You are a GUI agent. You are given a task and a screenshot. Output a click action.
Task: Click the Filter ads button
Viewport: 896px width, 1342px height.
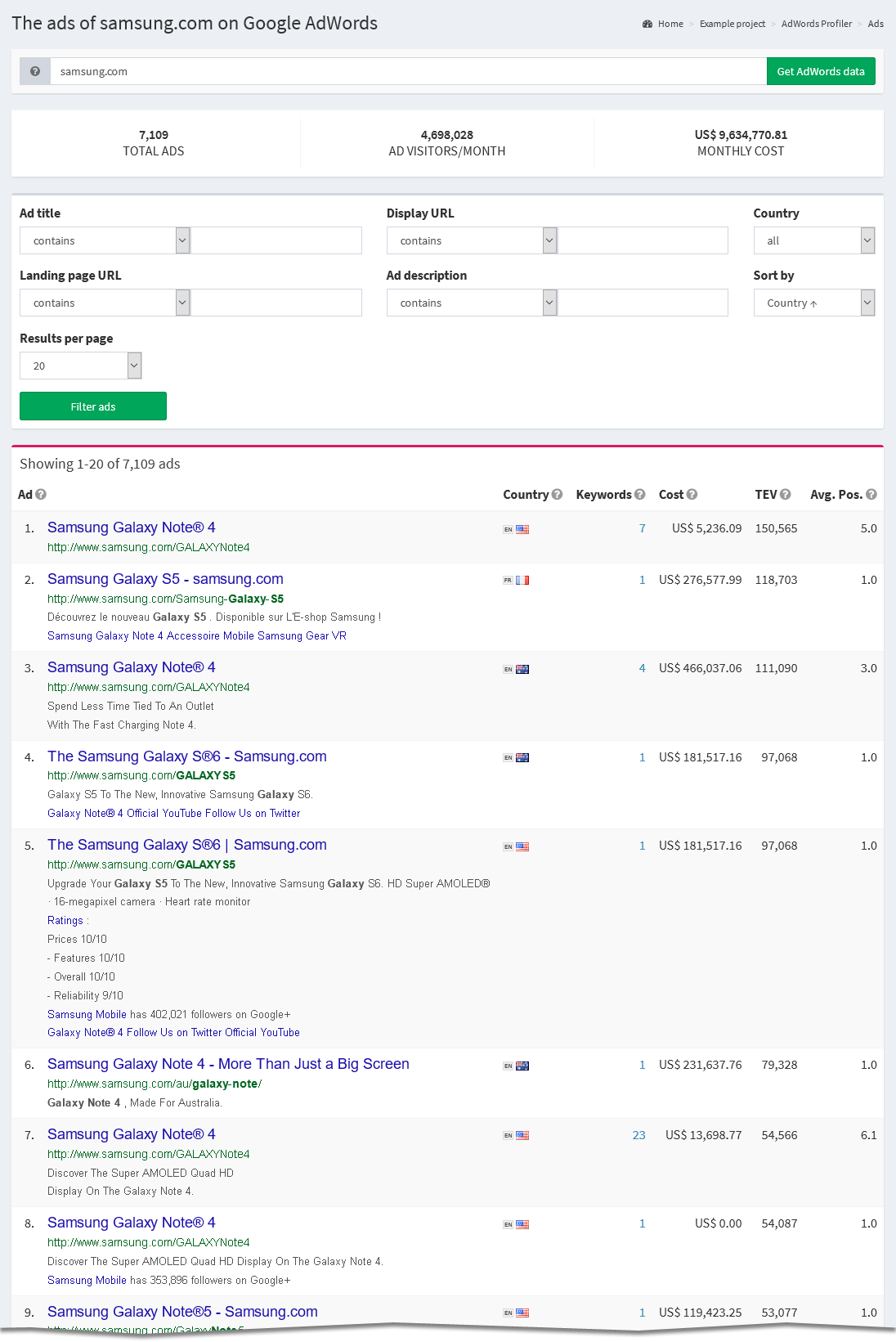point(93,406)
